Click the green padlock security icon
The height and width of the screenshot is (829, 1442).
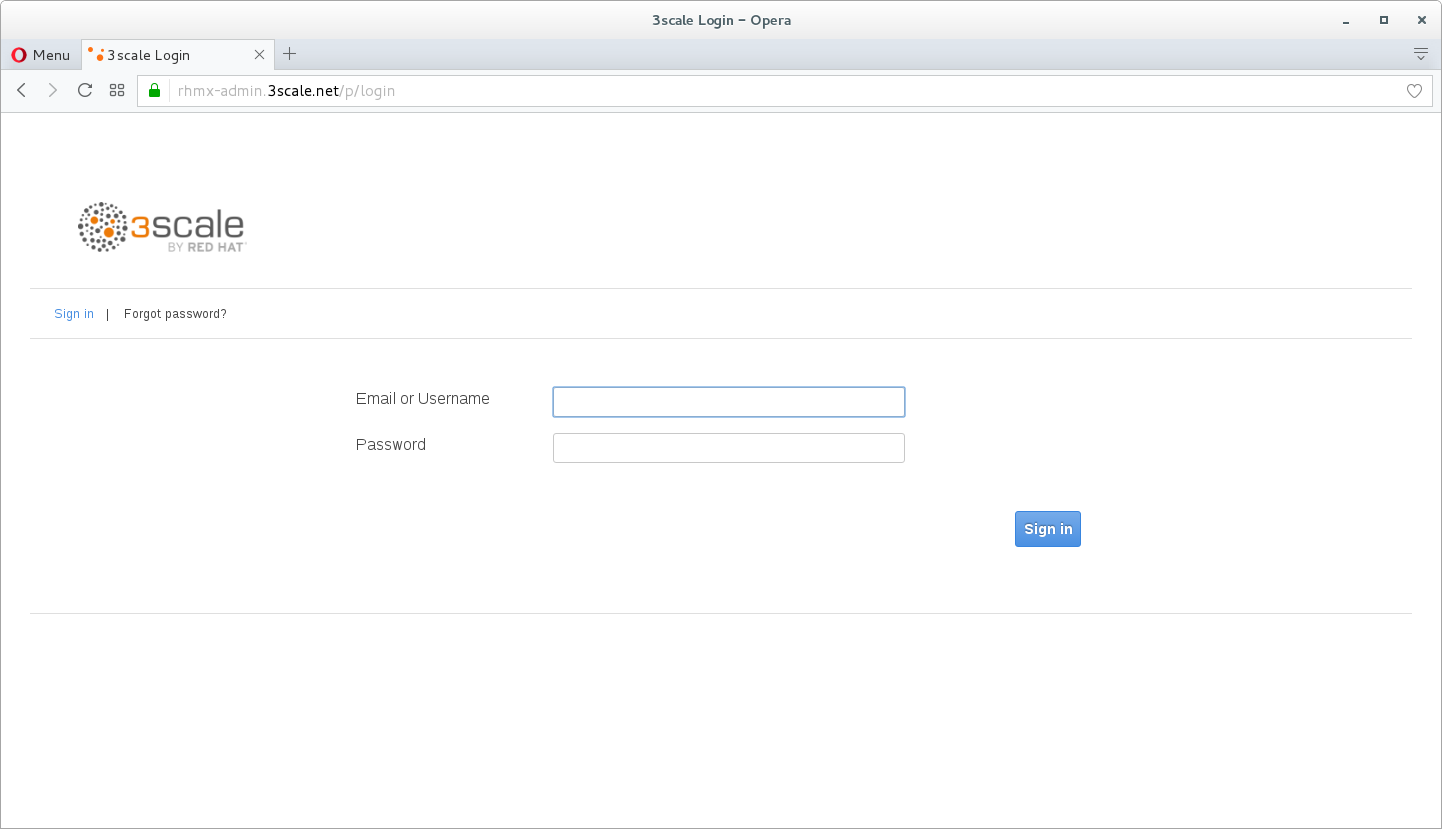pyautogui.click(x=154, y=90)
